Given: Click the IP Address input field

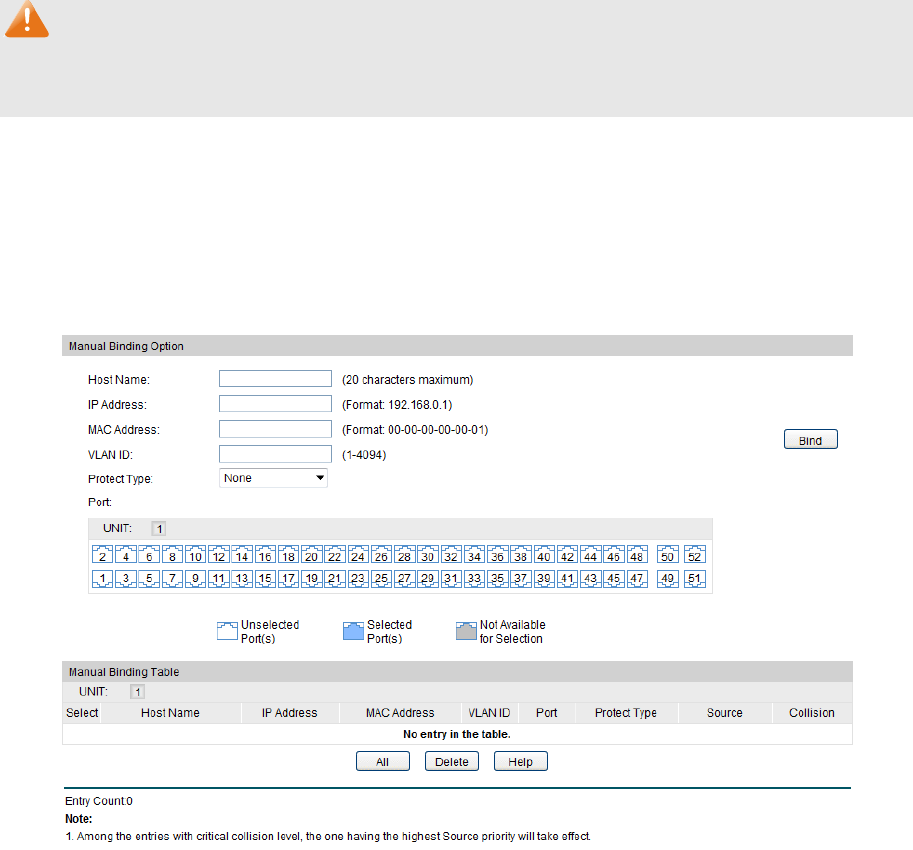Looking at the screenshot, I should coord(275,403).
